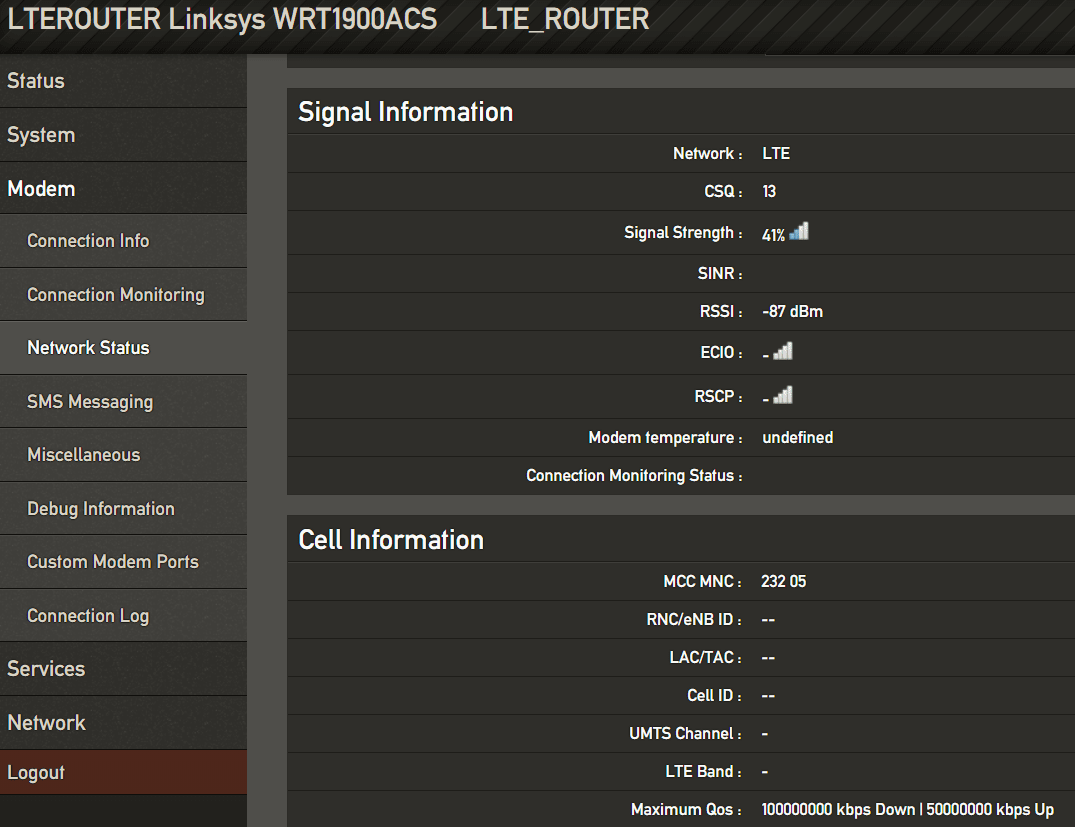Select the Network Status submenu entry
This screenshot has width=1075, height=827.
click(x=88, y=347)
